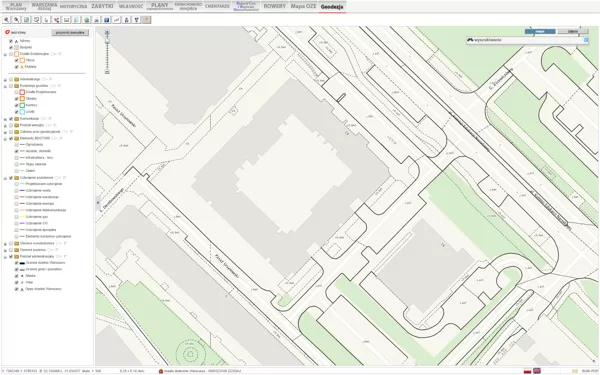Click the binoculars icon in search box
The height and width of the screenshot is (375, 600).
[470, 40]
